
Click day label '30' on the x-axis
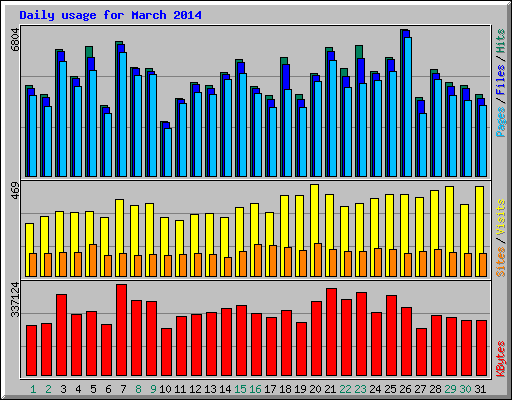click(465, 389)
